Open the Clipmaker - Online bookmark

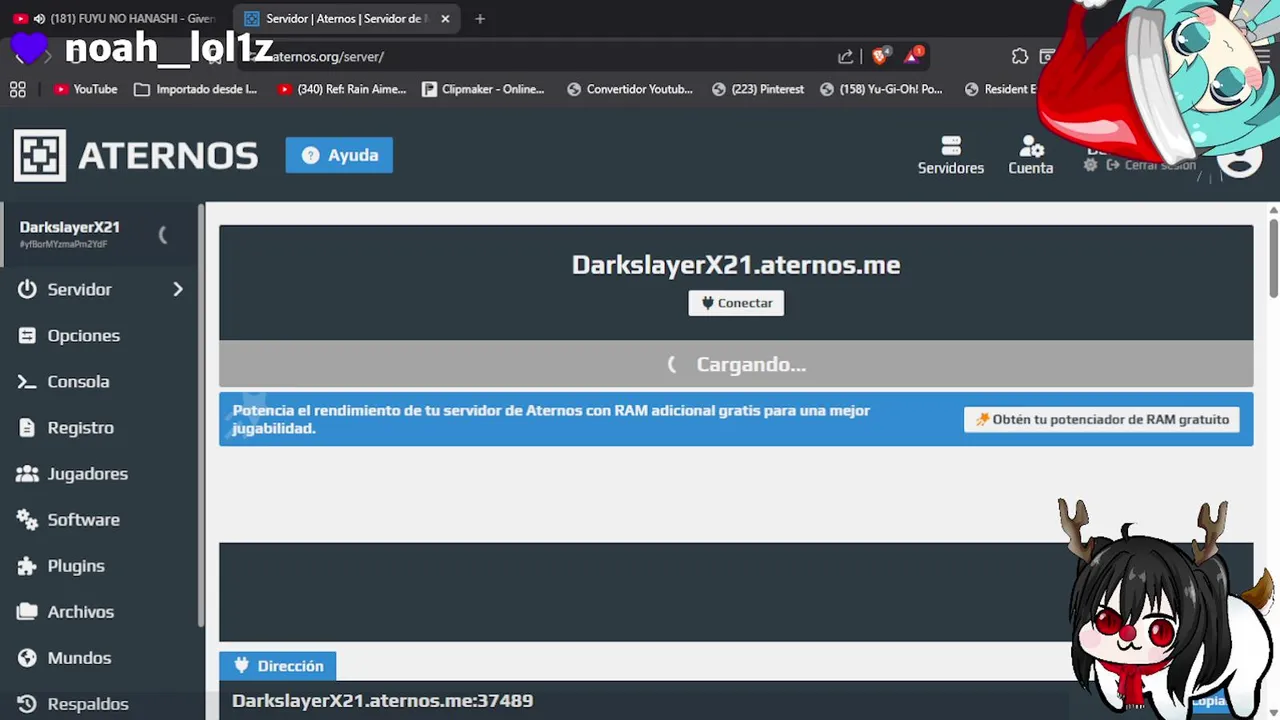point(483,89)
